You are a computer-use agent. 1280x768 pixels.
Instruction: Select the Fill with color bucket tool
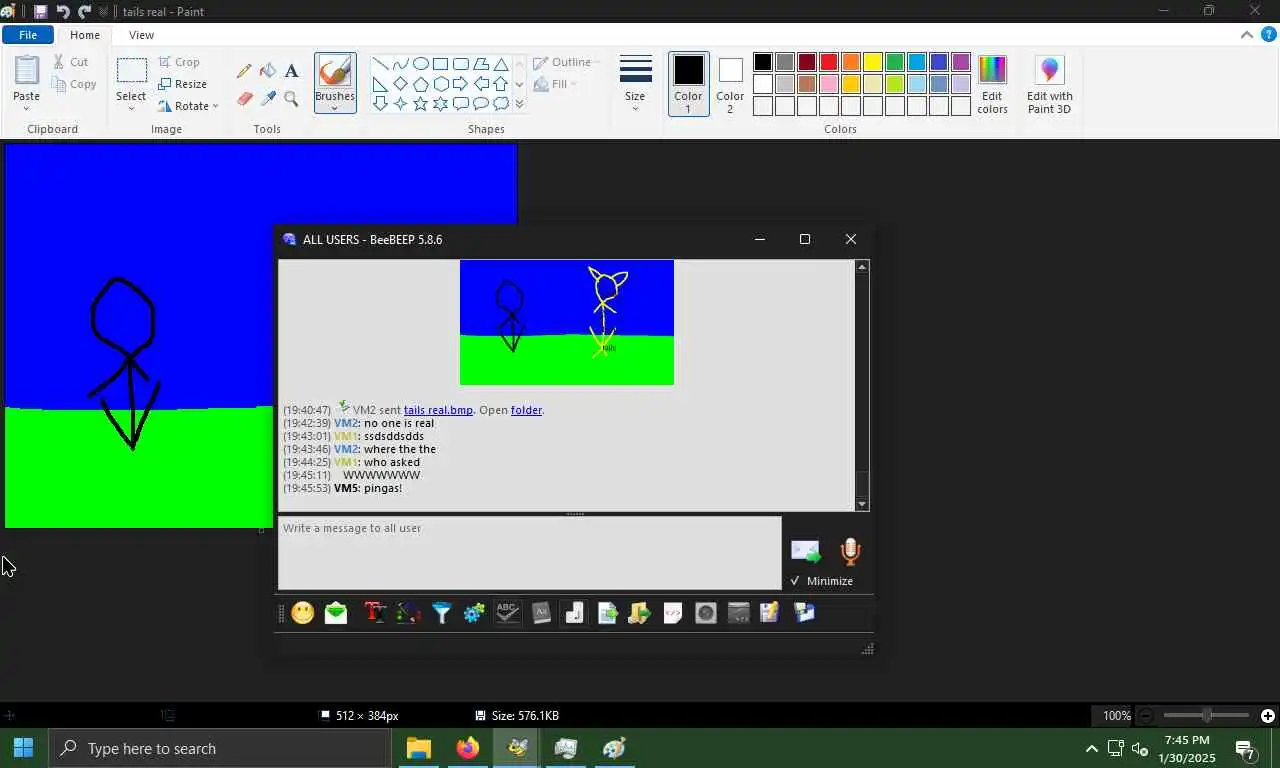tap(268, 71)
